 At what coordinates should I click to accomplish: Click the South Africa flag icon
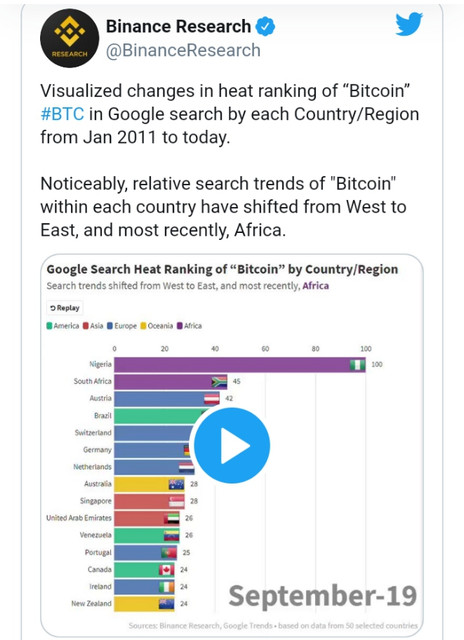coord(219,382)
